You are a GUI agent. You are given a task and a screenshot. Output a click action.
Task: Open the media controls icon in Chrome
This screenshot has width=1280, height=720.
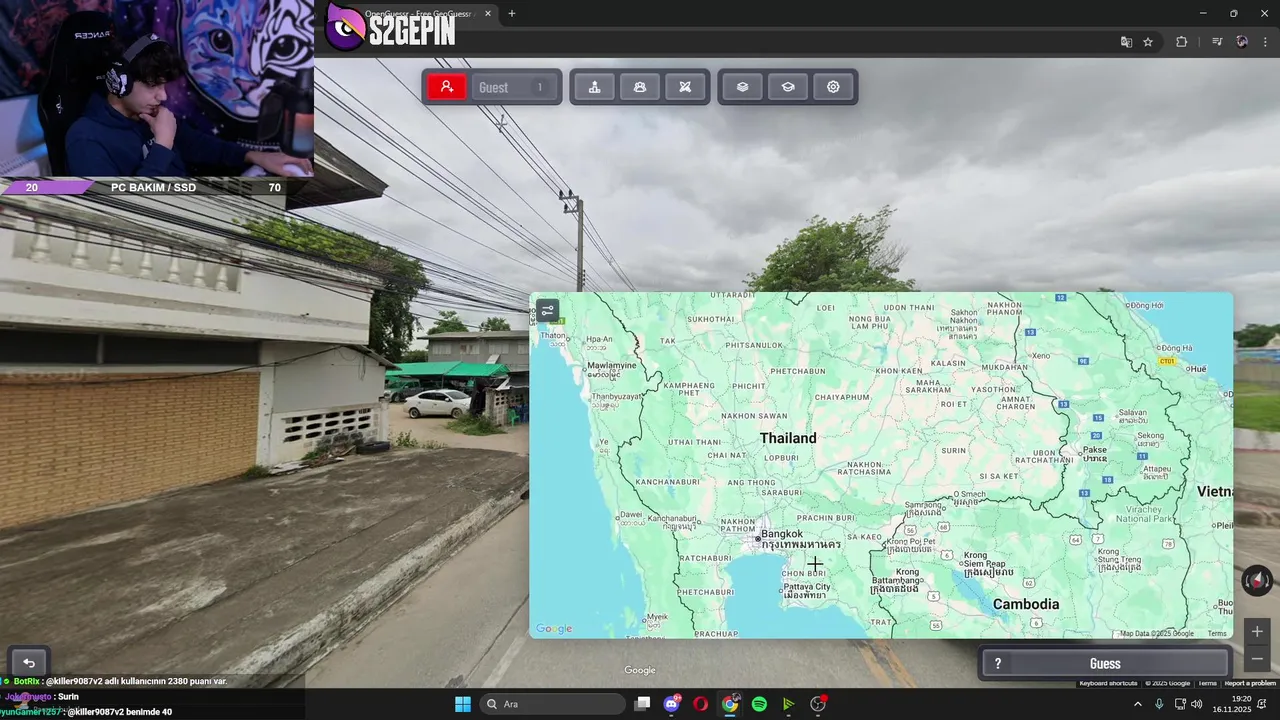point(1217,42)
